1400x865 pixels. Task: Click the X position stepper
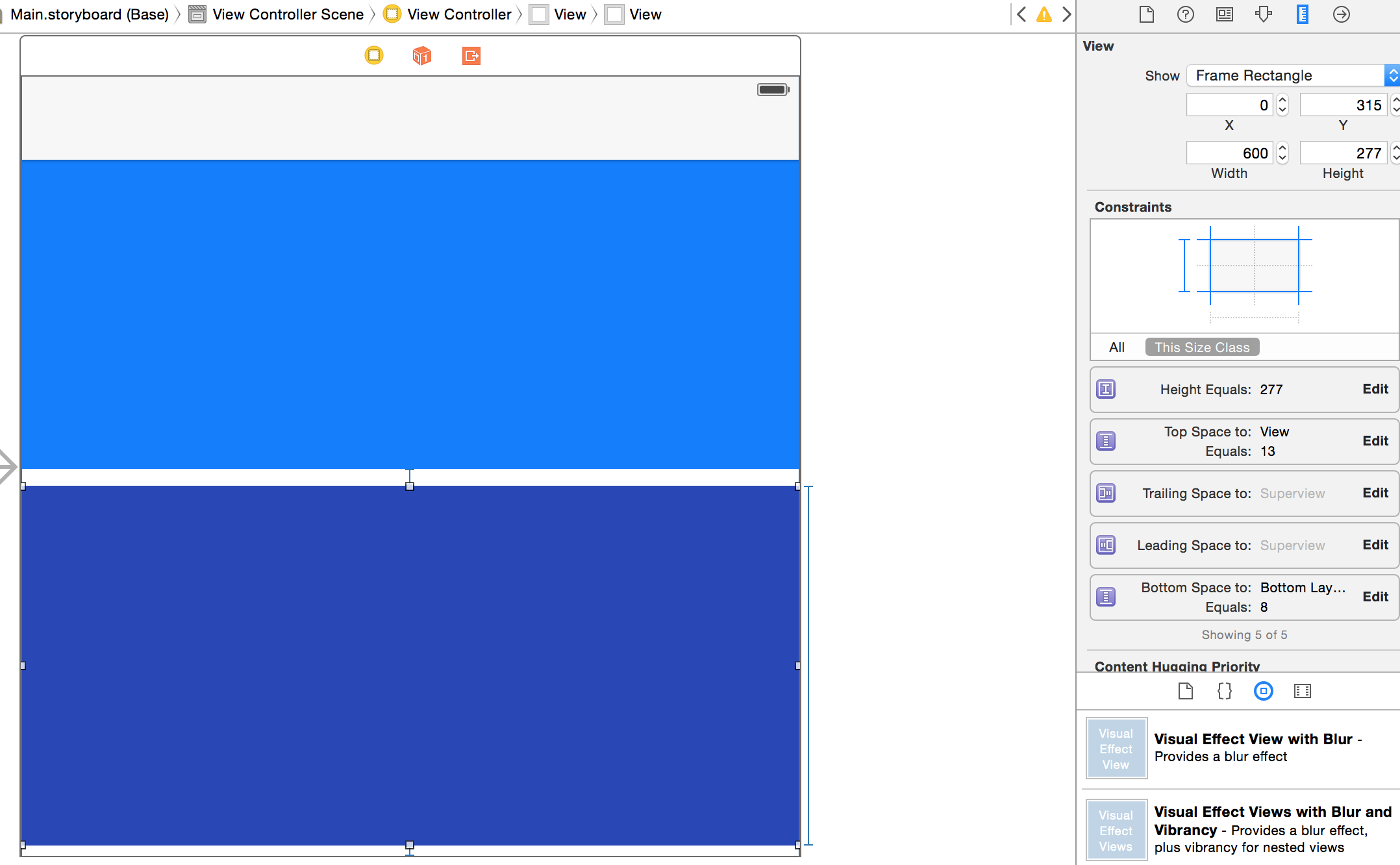click(x=1282, y=105)
